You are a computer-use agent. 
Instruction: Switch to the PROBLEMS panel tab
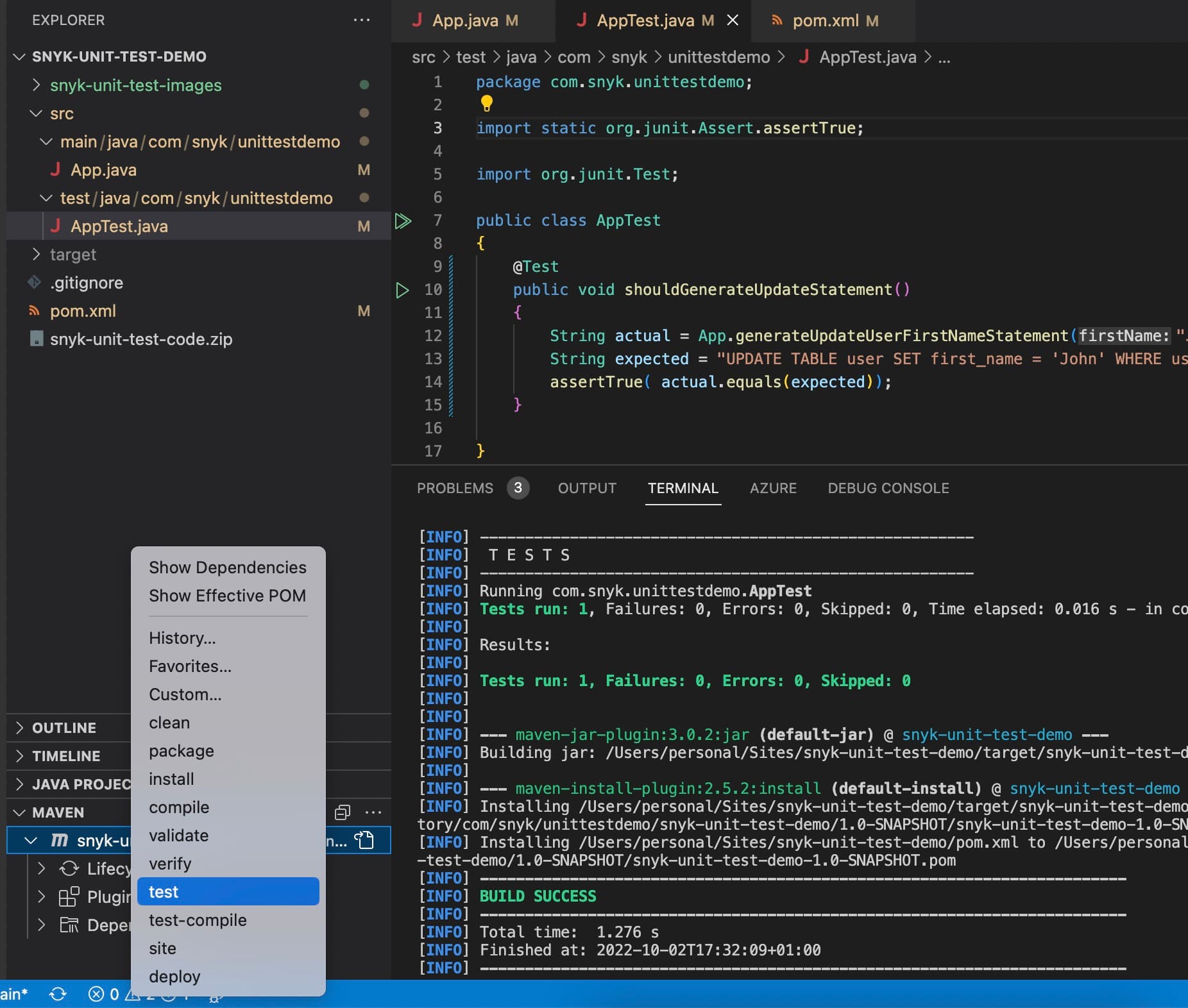(x=454, y=488)
